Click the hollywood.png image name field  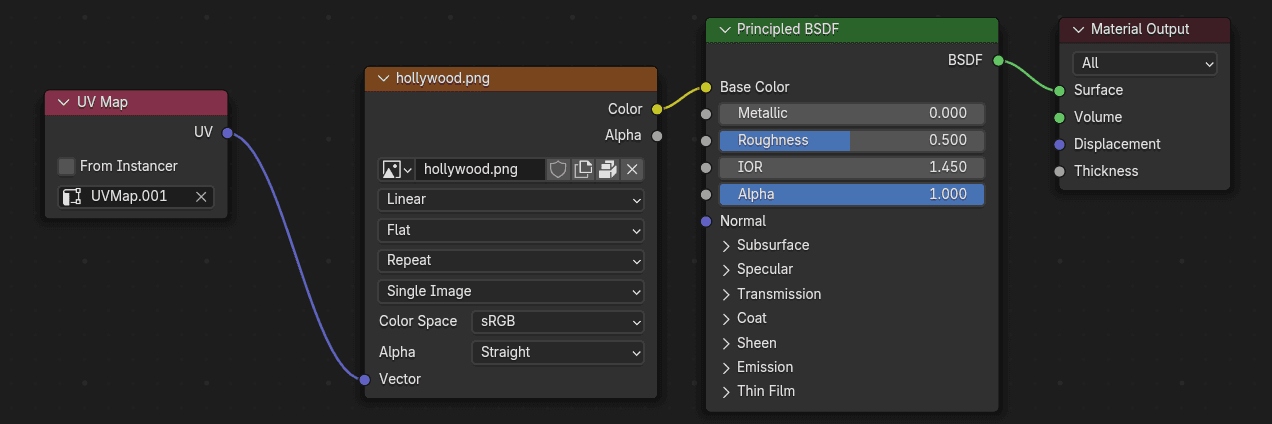pos(480,169)
